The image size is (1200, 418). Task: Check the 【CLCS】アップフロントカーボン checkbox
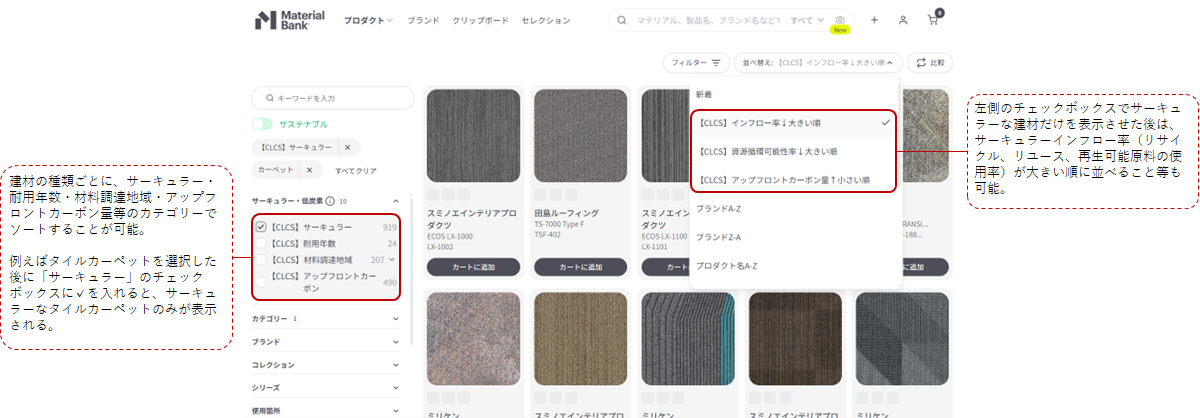coord(261,281)
